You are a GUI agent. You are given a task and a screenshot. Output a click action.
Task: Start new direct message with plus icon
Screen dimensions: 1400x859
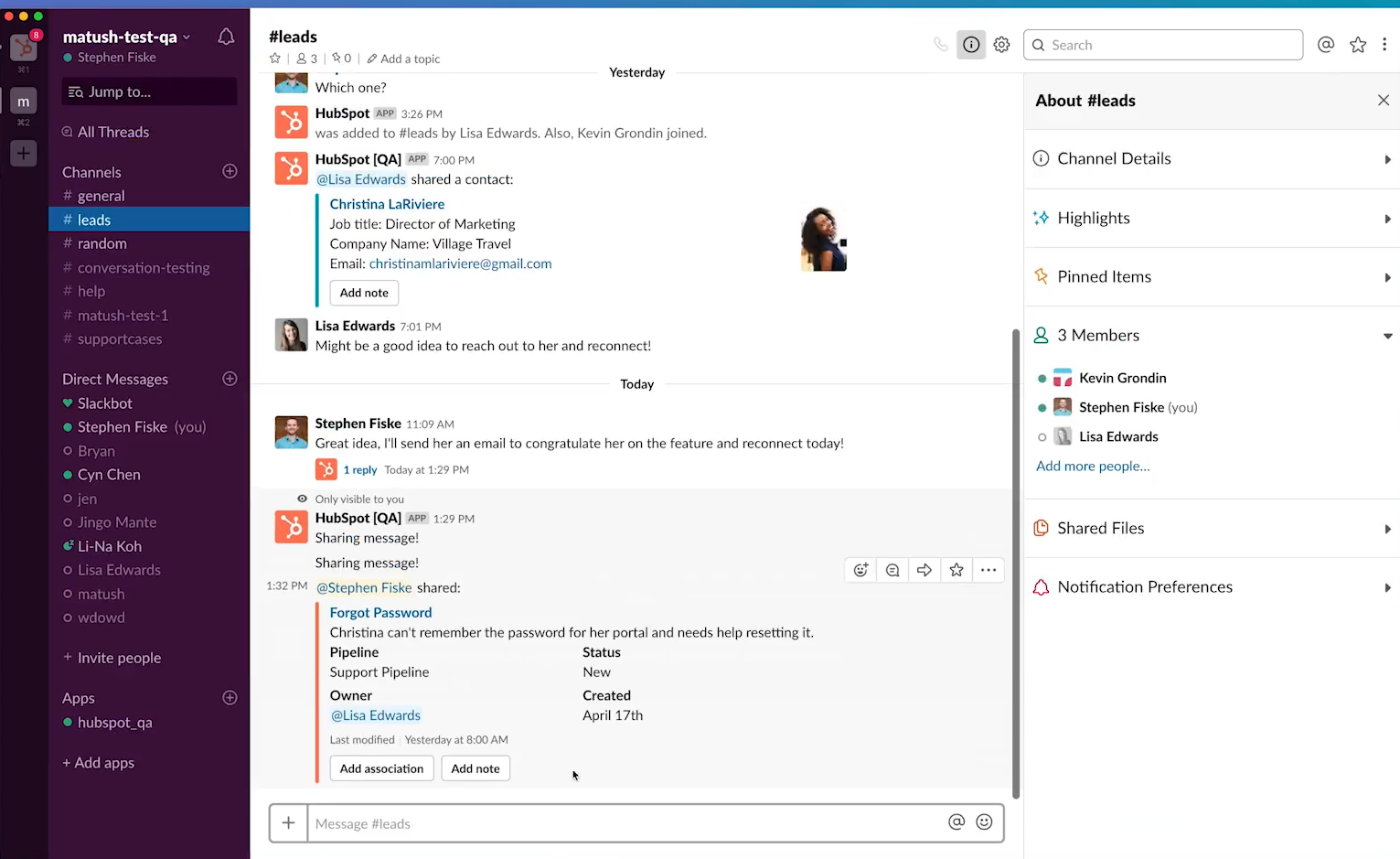pos(230,379)
